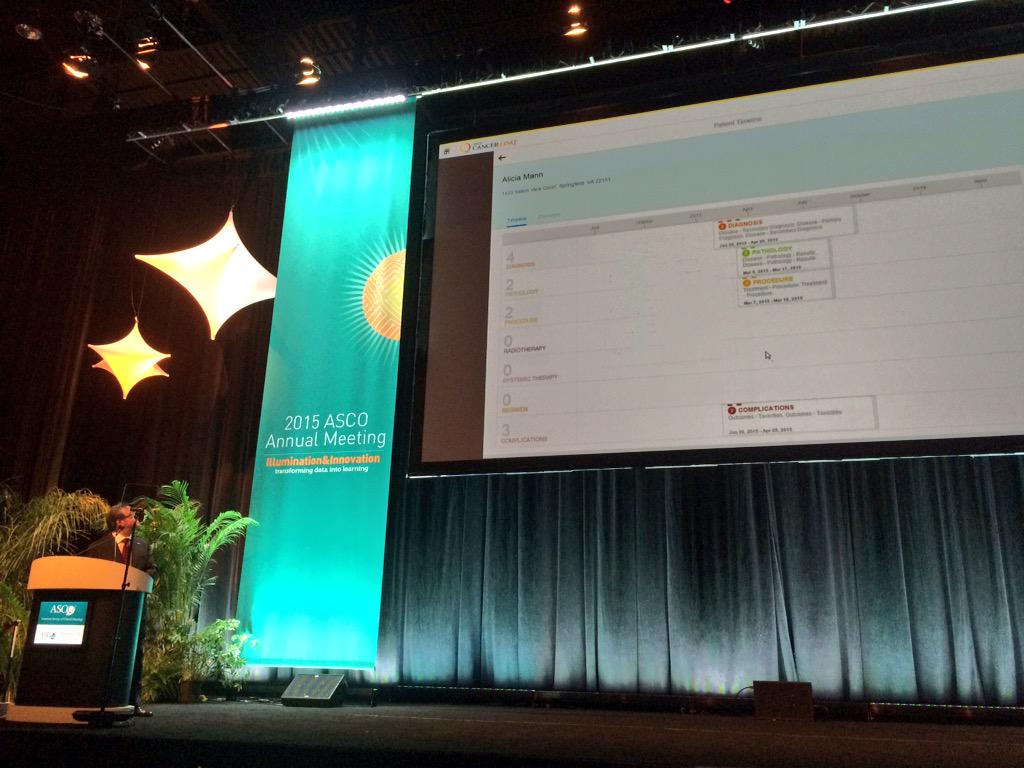Click the yellow Procedure count badge icon
The image size is (1024, 768).
[746, 283]
